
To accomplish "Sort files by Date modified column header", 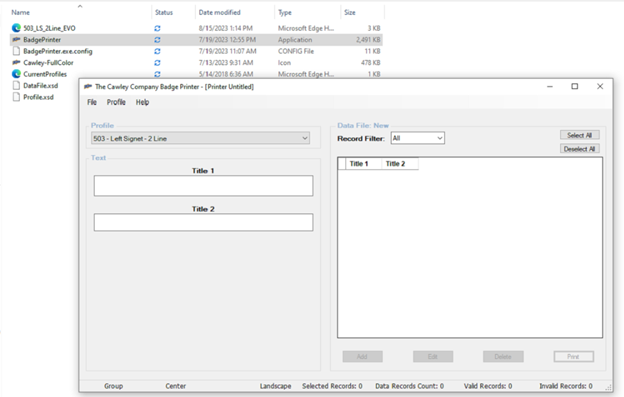I will pos(220,12).
